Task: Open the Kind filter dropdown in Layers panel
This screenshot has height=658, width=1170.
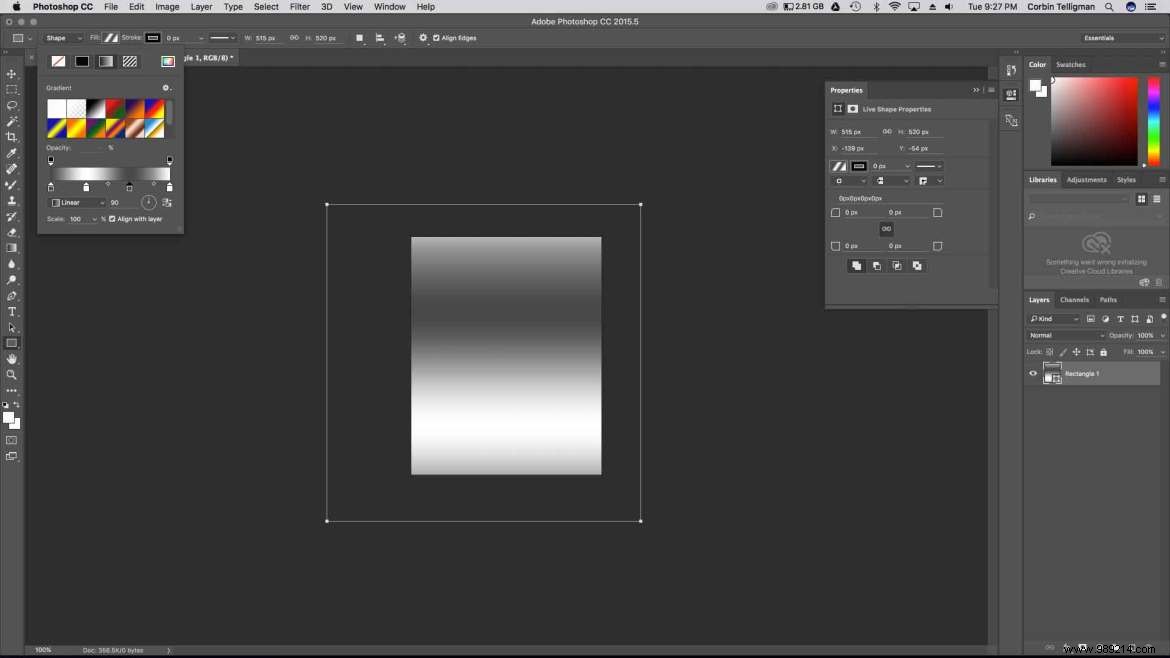Action: click(1055, 318)
